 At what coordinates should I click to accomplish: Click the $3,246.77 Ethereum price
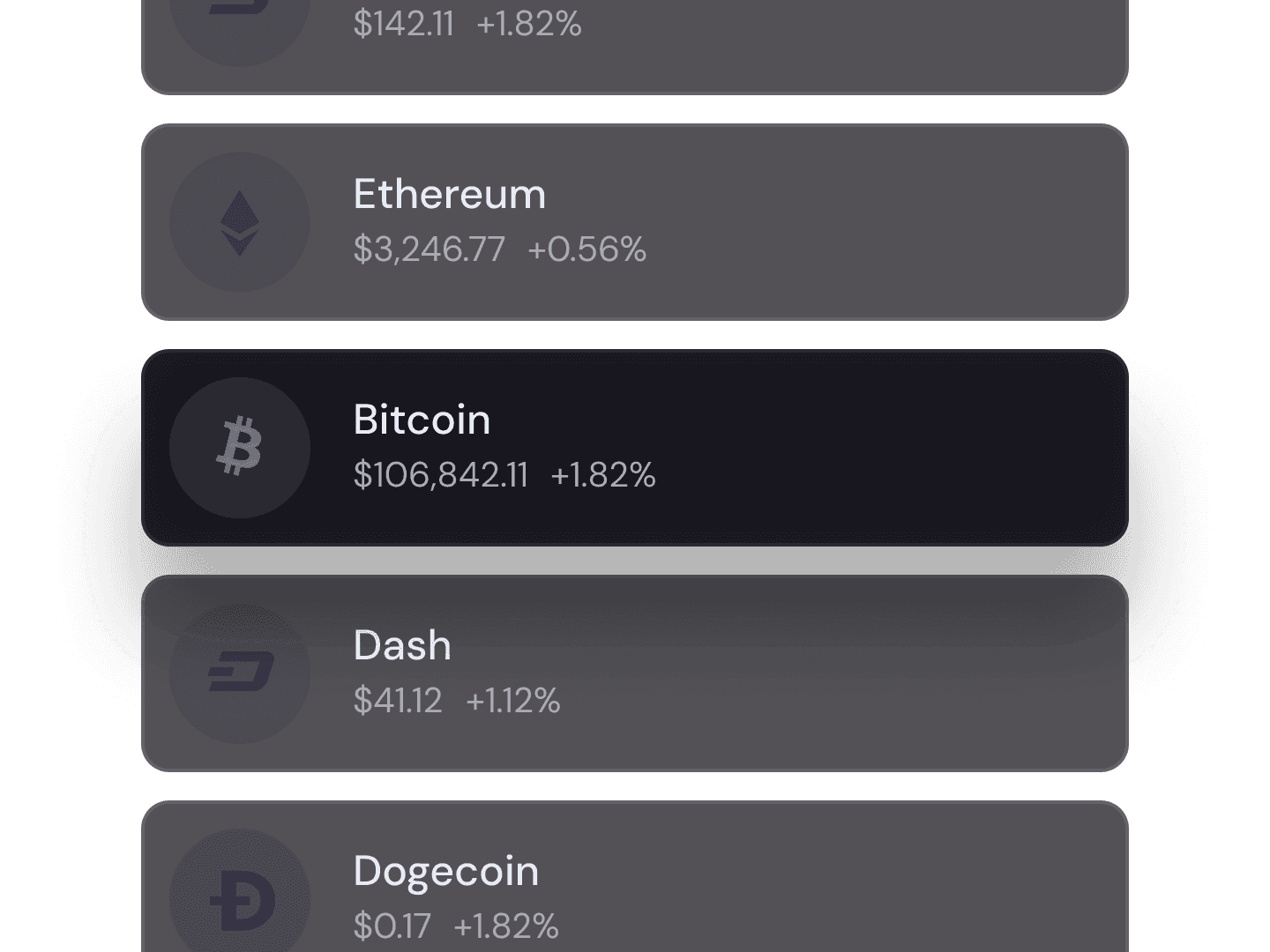point(429,249)
